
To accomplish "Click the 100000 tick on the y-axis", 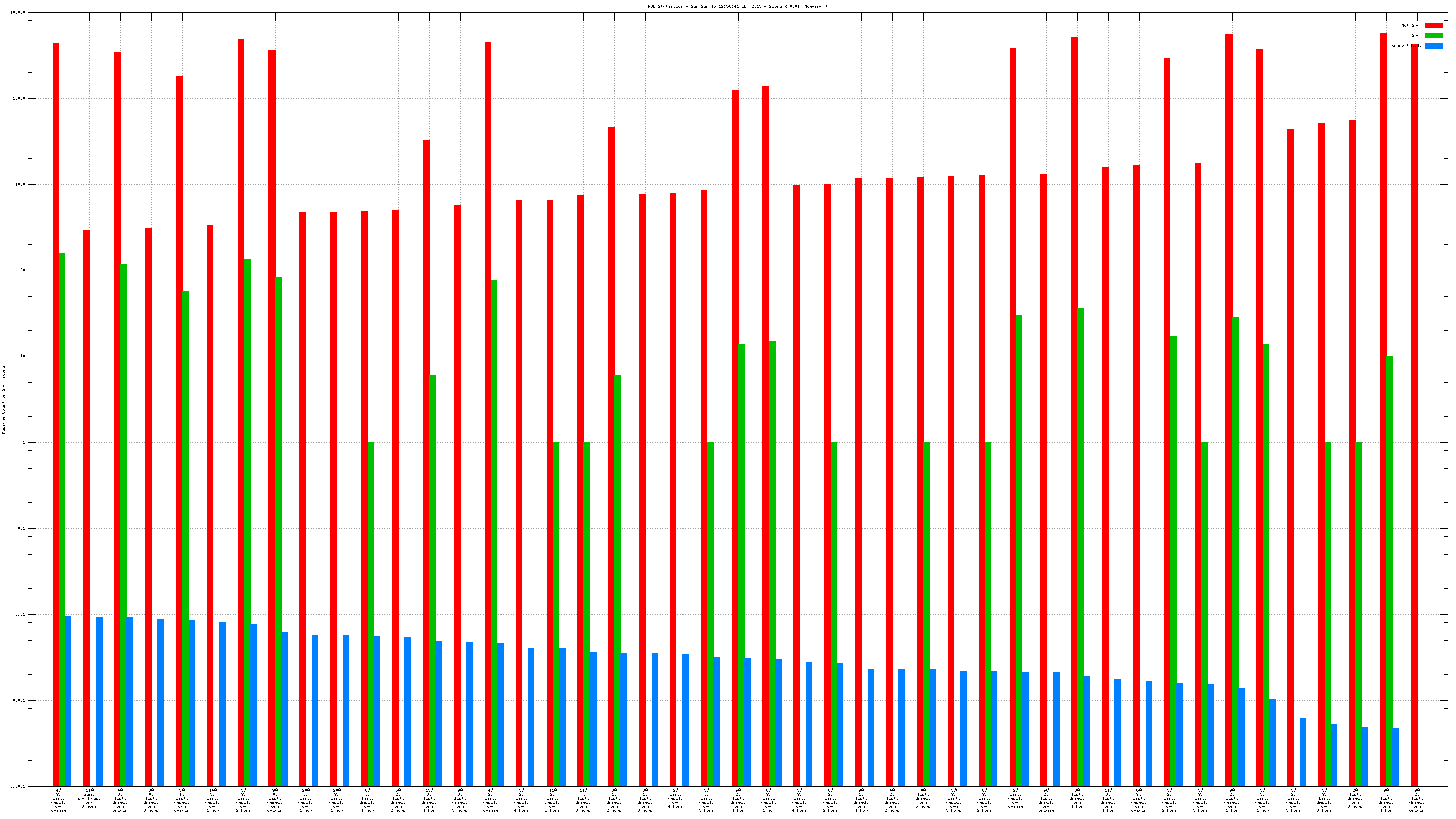I will coord(18,13).
